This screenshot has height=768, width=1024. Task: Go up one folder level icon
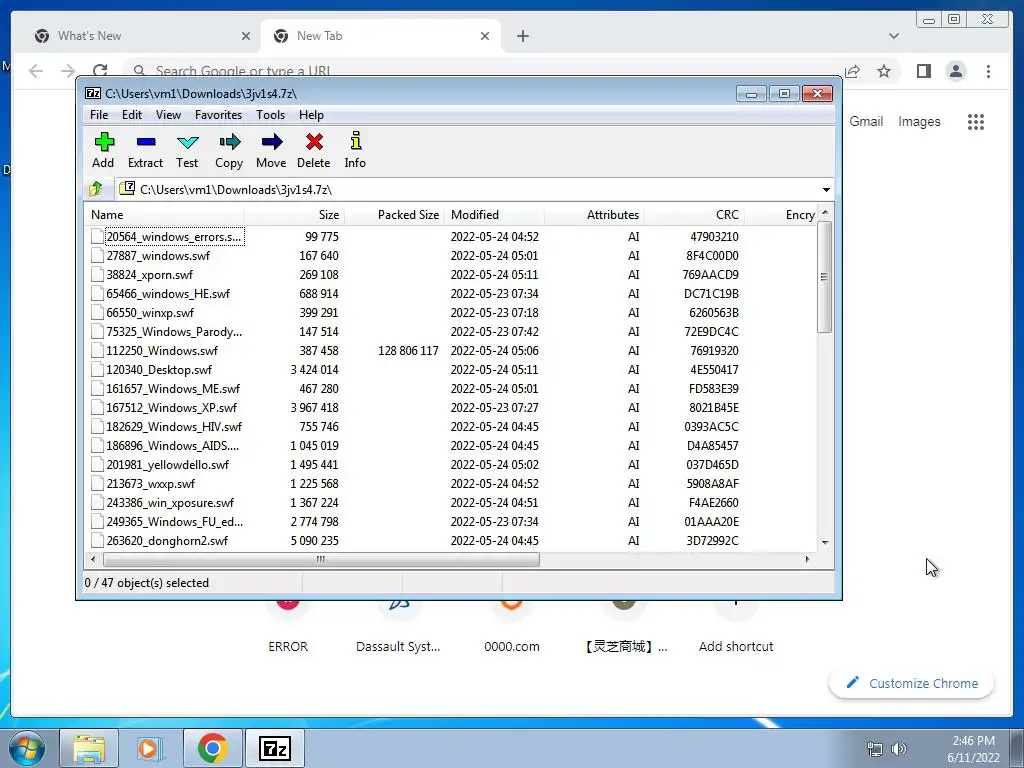click(x=96, y=189)
